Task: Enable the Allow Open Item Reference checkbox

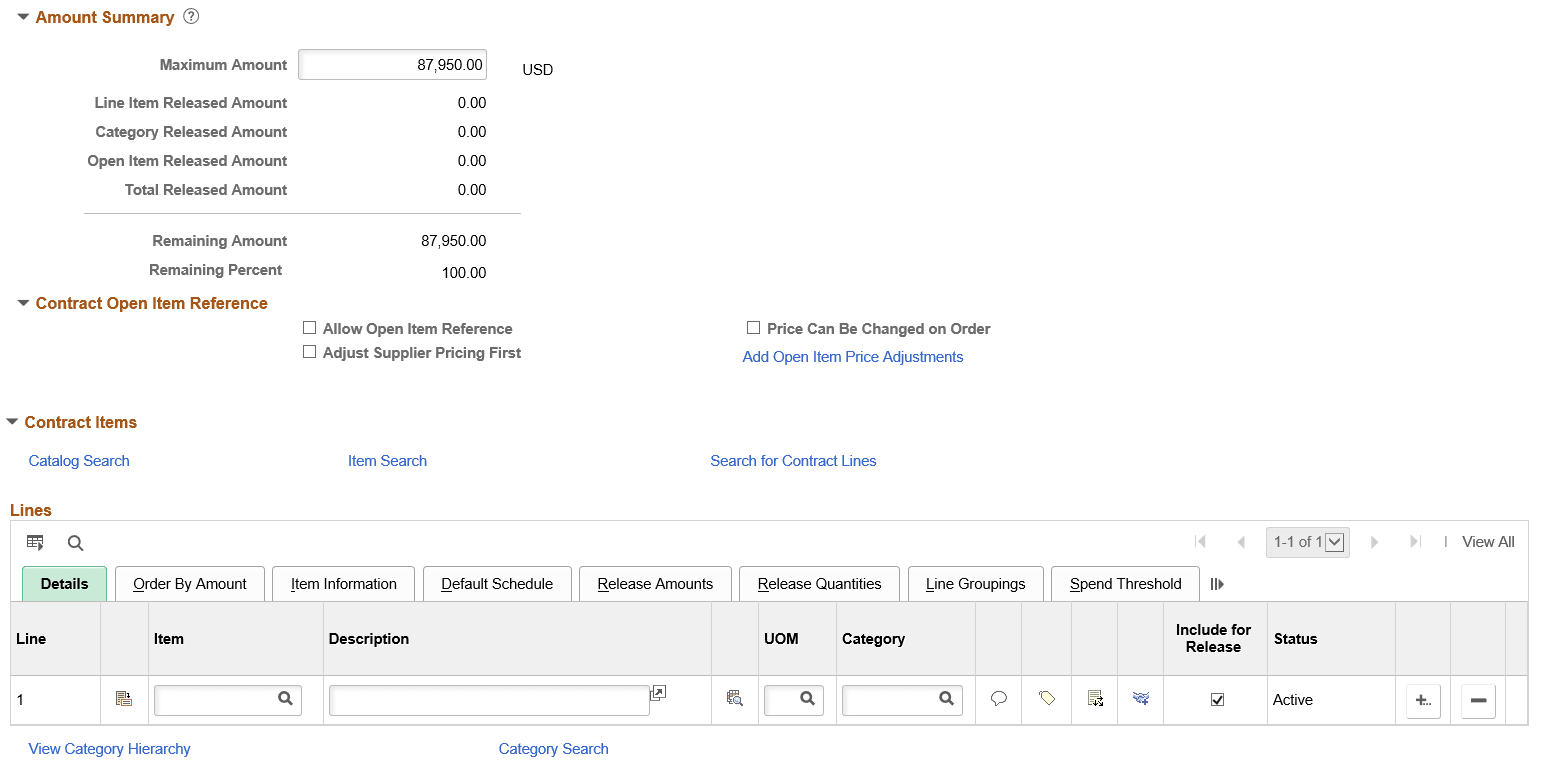Action: pyautogui.click(x=310, y=328)
